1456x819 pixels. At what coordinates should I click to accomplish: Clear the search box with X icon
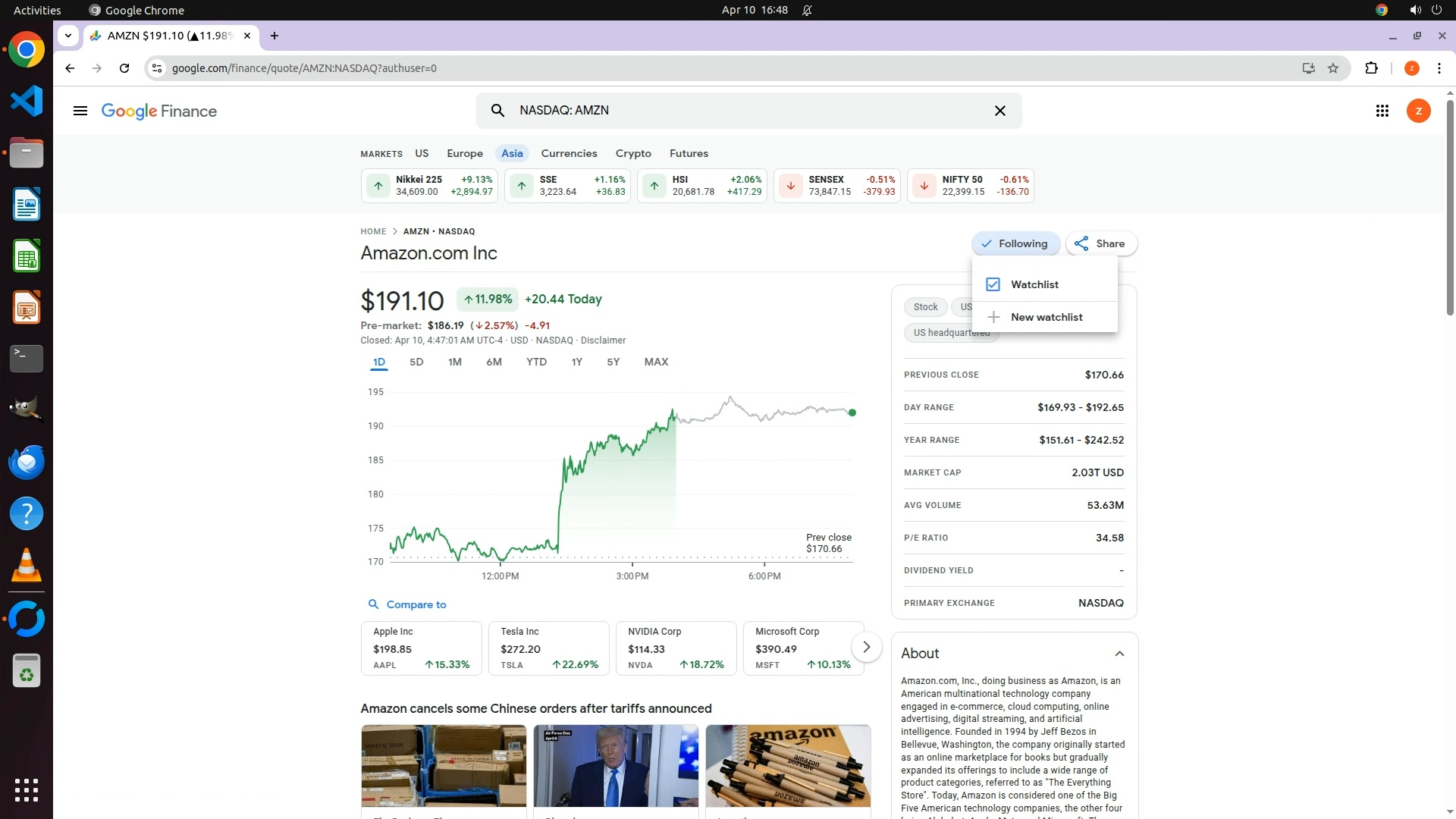[999, 111]
